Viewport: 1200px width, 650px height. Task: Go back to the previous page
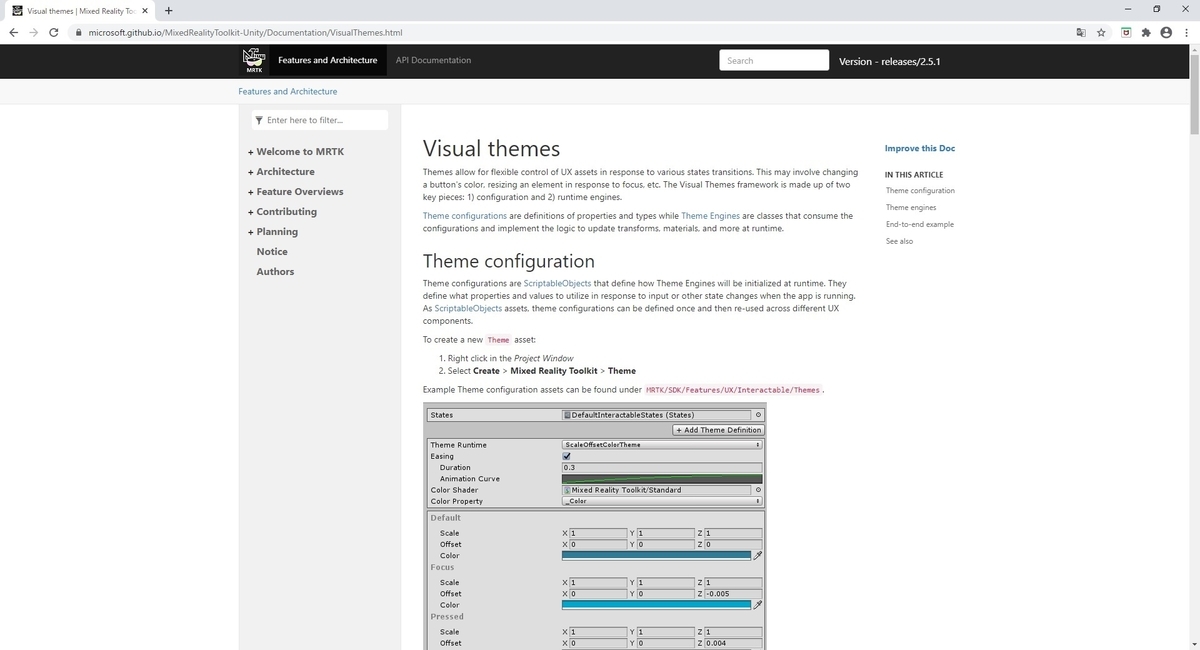click(x=13, y=32)
